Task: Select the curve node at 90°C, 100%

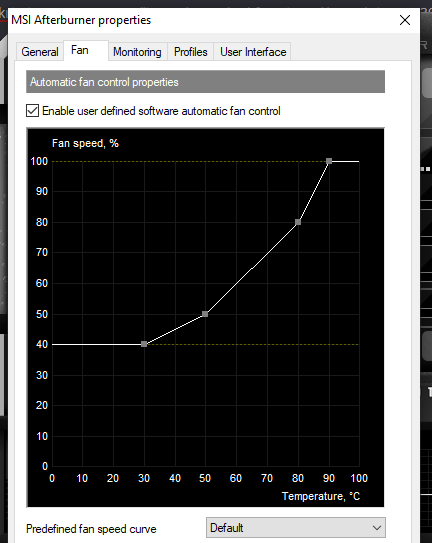Action: [329, 161]
